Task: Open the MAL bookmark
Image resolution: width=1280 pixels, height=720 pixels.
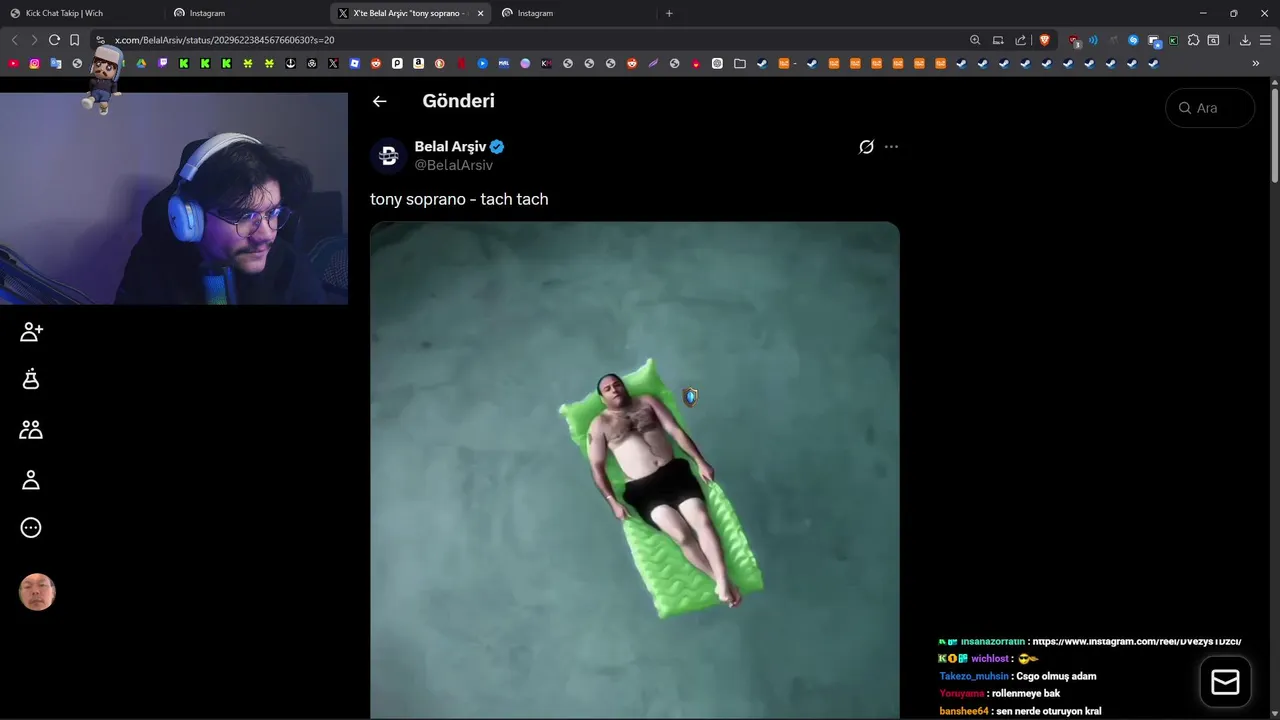Action: click(x=504, y=63)
